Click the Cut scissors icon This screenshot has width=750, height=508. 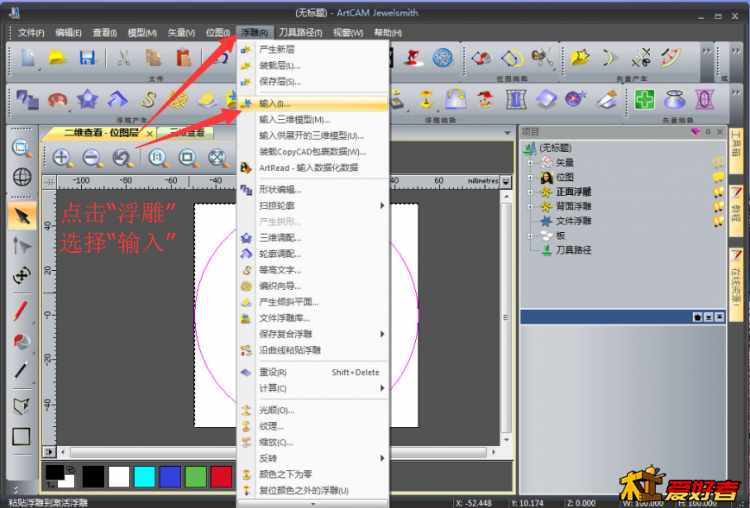[x=124, y=58]
